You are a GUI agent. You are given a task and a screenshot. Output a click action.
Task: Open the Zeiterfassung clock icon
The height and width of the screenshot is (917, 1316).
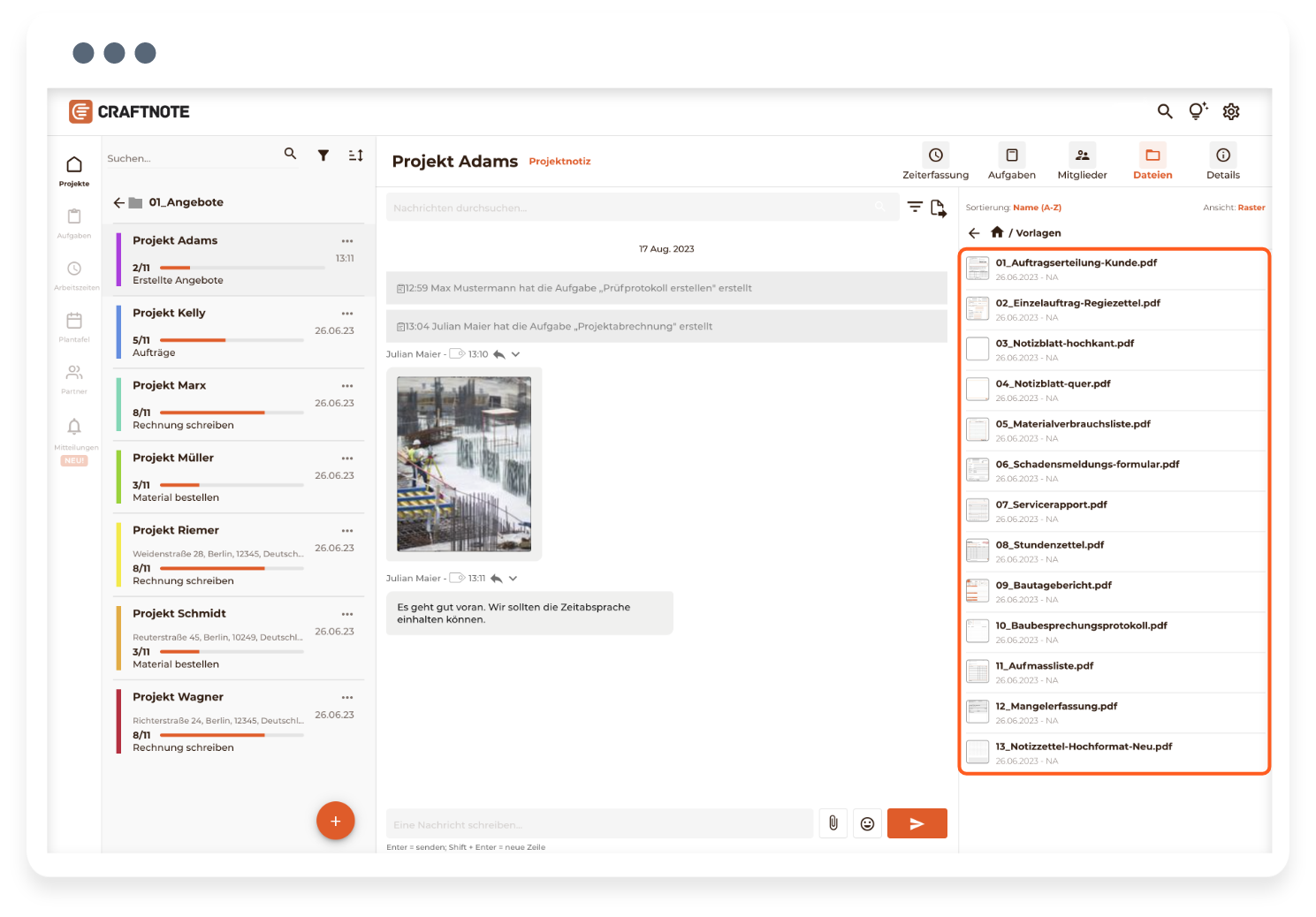point(935,155)
